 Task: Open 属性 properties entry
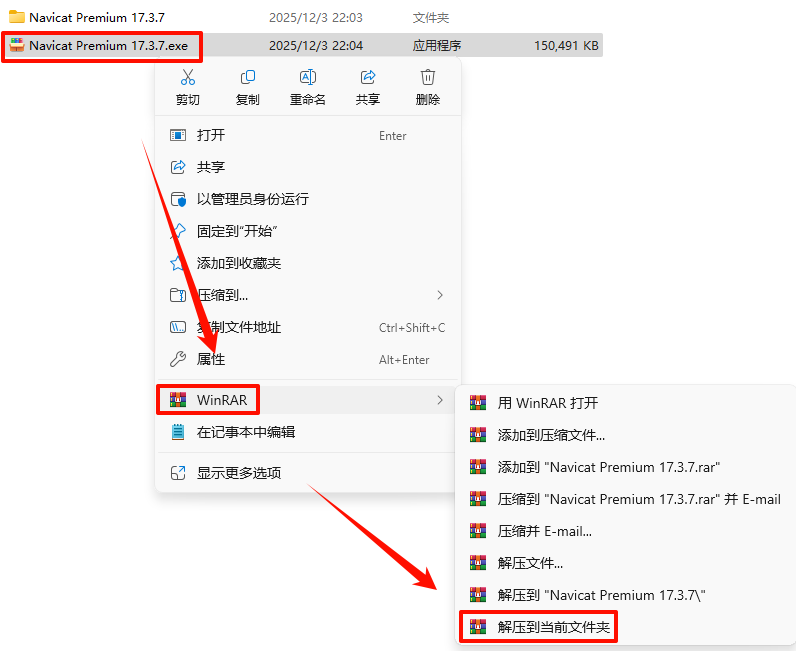tap(308, 360)
